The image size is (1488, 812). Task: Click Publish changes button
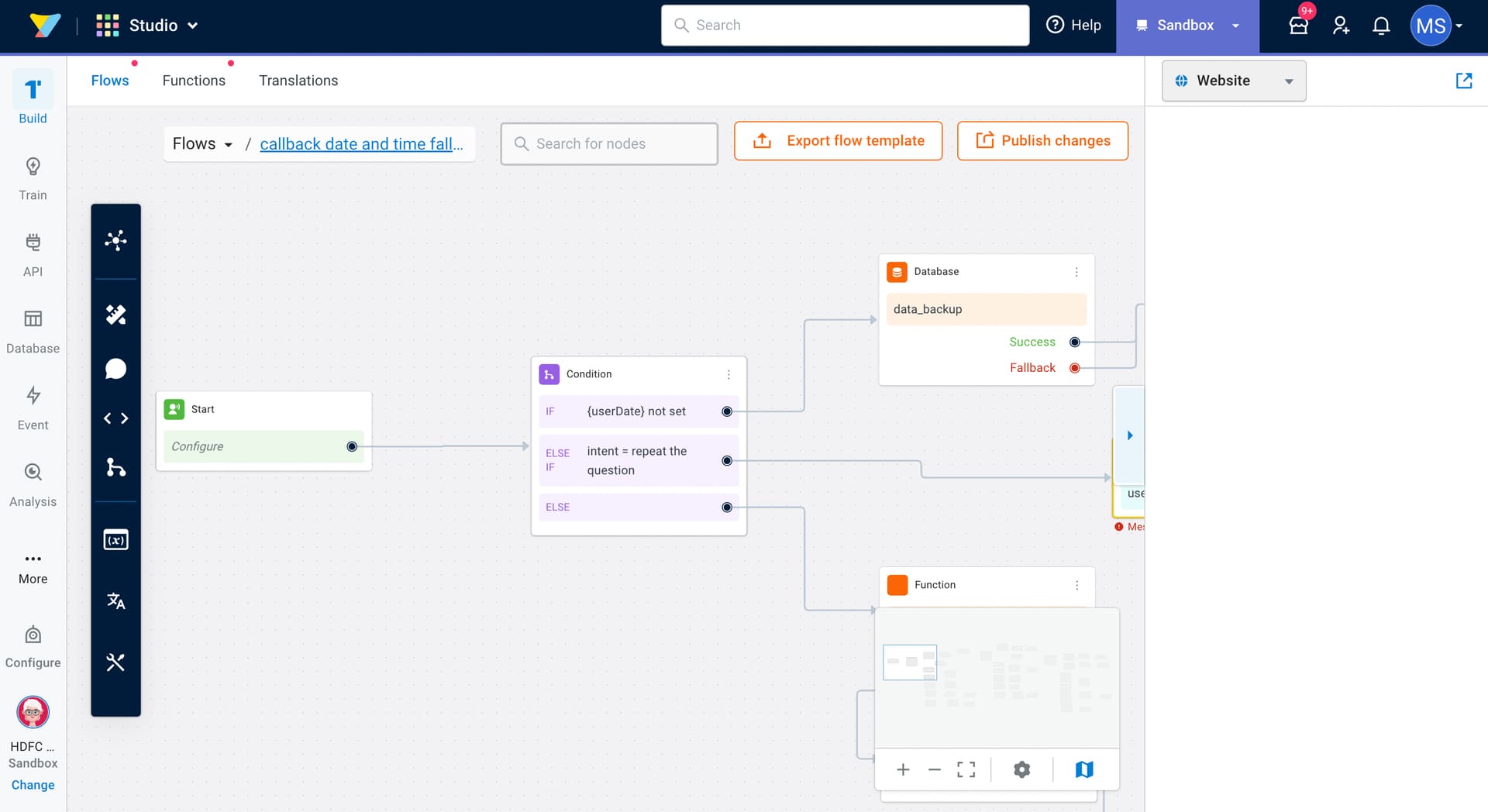pos(1042,141)
